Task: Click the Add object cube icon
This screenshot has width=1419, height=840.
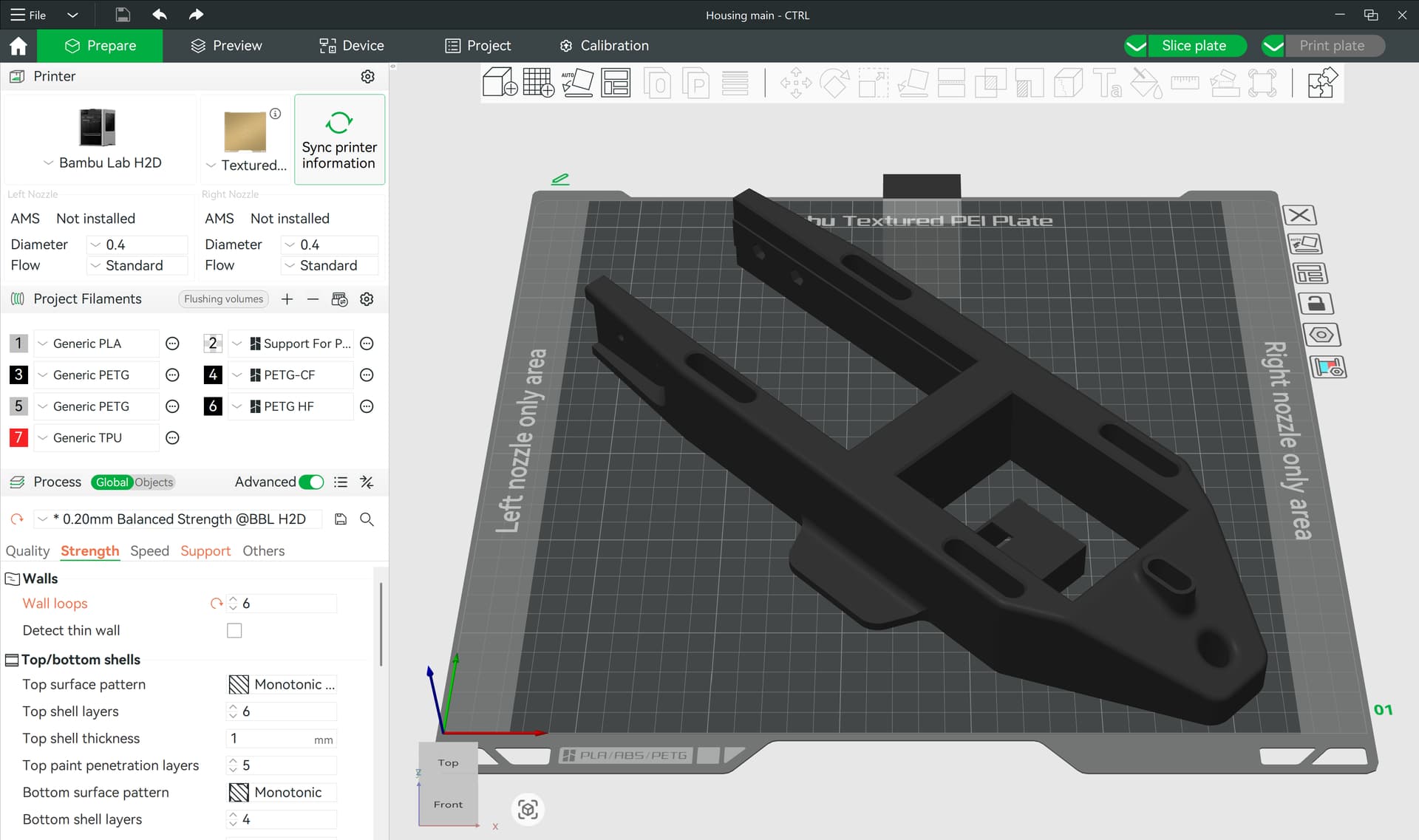Action: 500,83
